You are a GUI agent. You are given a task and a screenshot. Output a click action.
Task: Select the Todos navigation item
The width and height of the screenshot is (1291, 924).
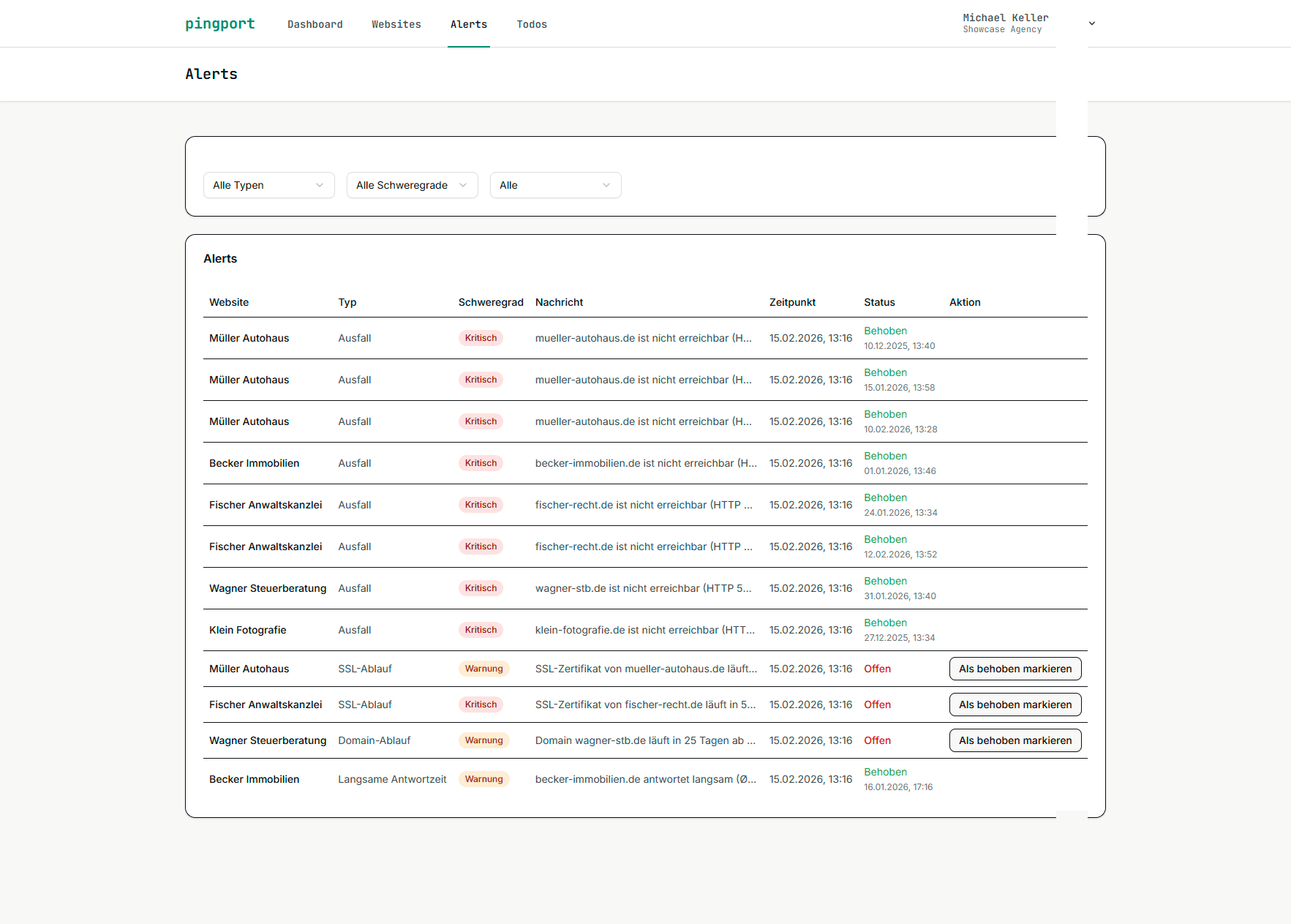point(531,24)
